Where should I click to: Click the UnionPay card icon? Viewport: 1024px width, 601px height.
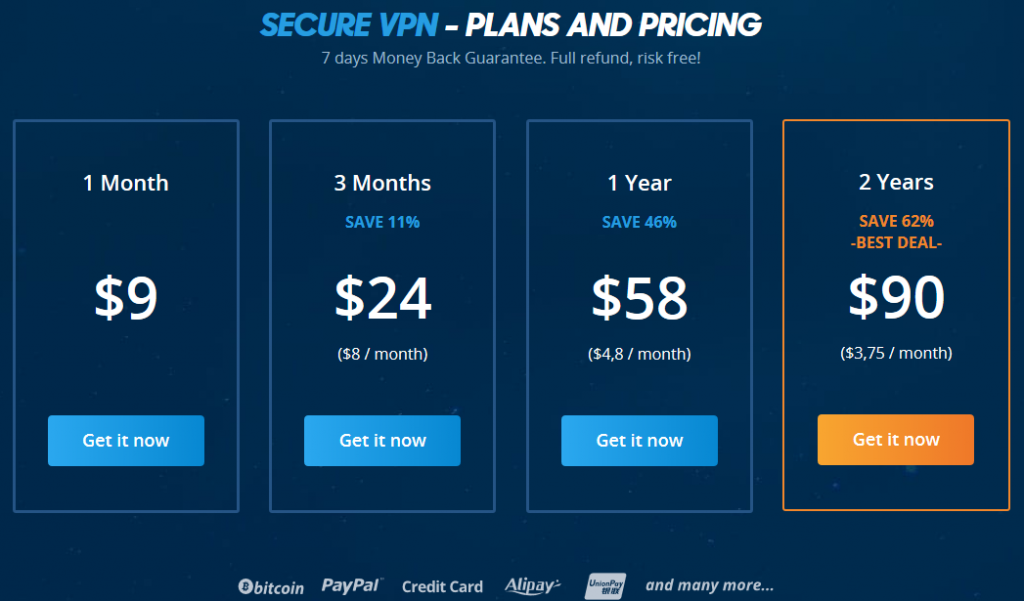click(x=605, y=586)
